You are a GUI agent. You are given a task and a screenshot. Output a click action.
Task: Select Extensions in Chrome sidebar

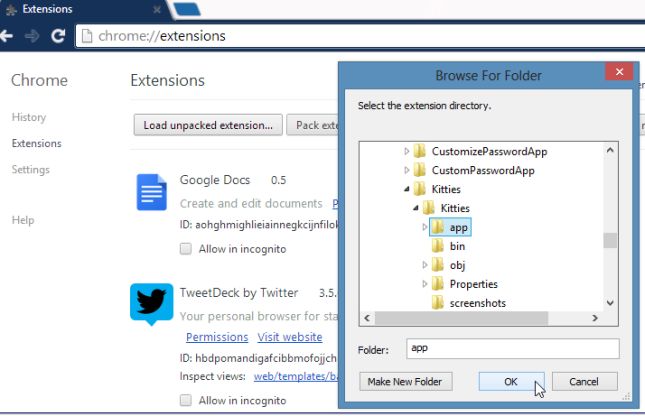[37, 143]
